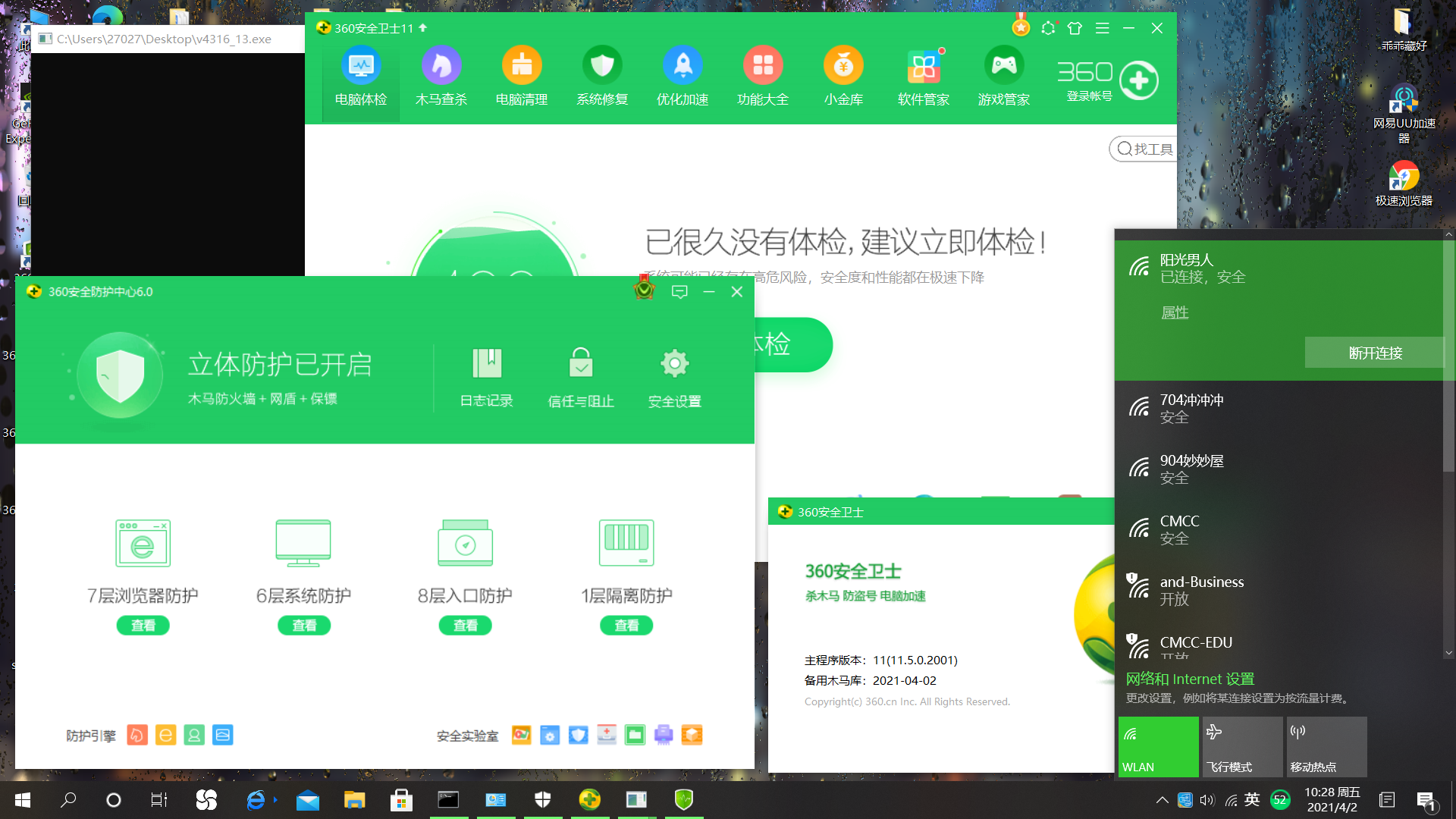1456x819 pixels.
Task: Switch to 电脑体检 tab
Action: pos(361,76)
